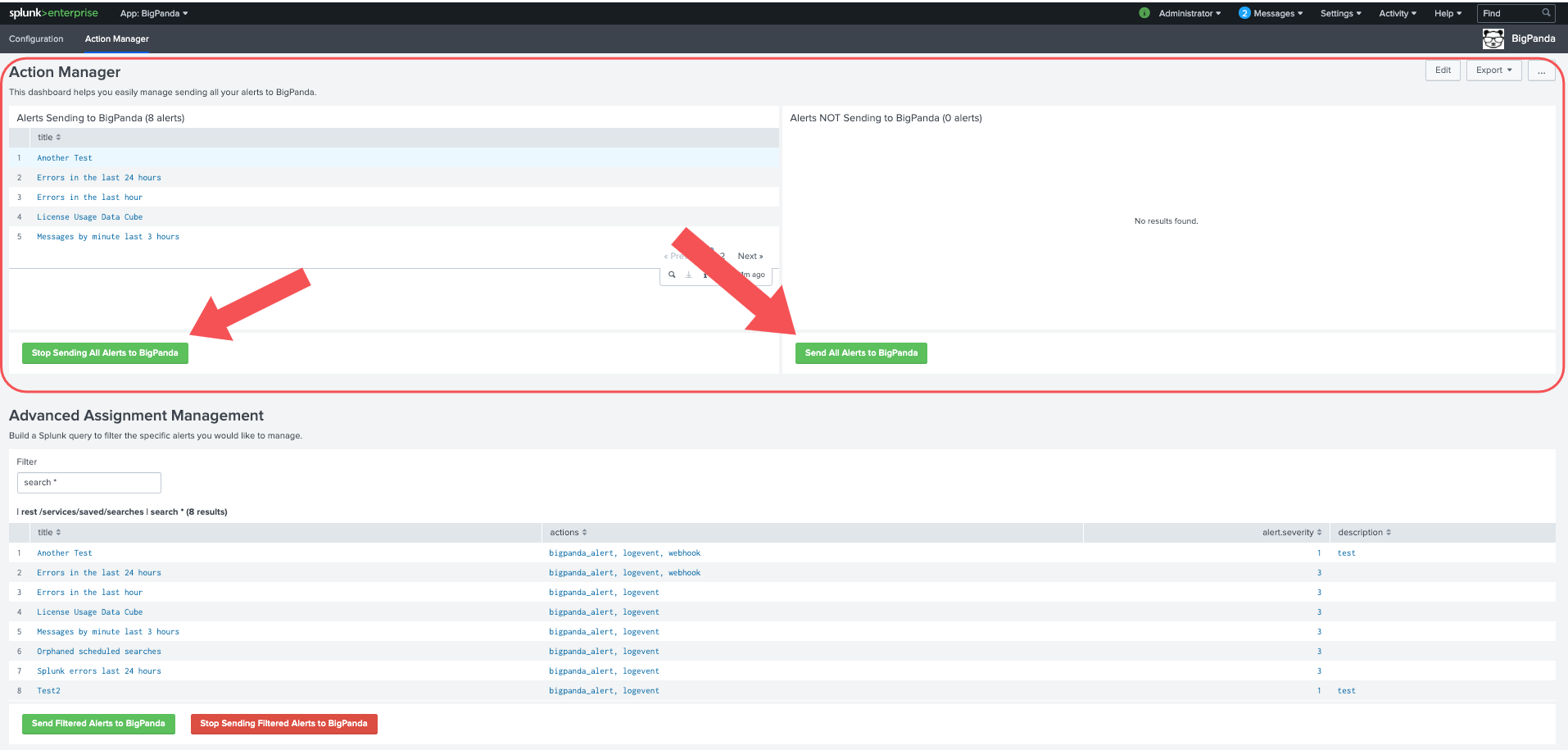Toggle sorting on the title column header
This screenshot has height=750, width=1568.
49,137
